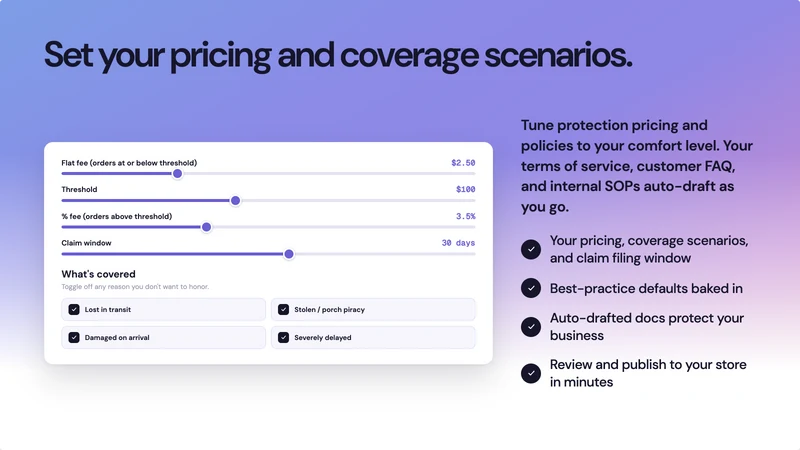
Task: Click the $100 threshold value
Action: [465, 189]
